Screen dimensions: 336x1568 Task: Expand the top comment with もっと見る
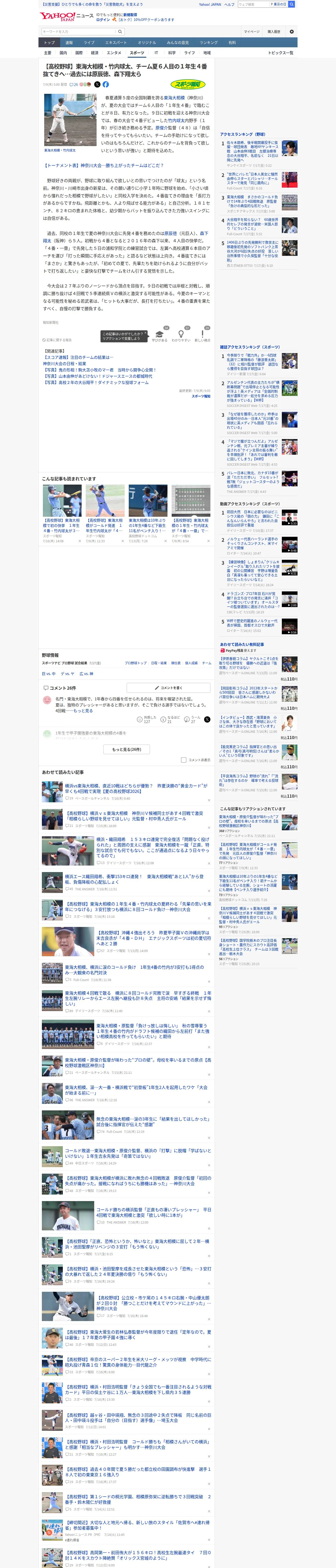tap(83, 710)
